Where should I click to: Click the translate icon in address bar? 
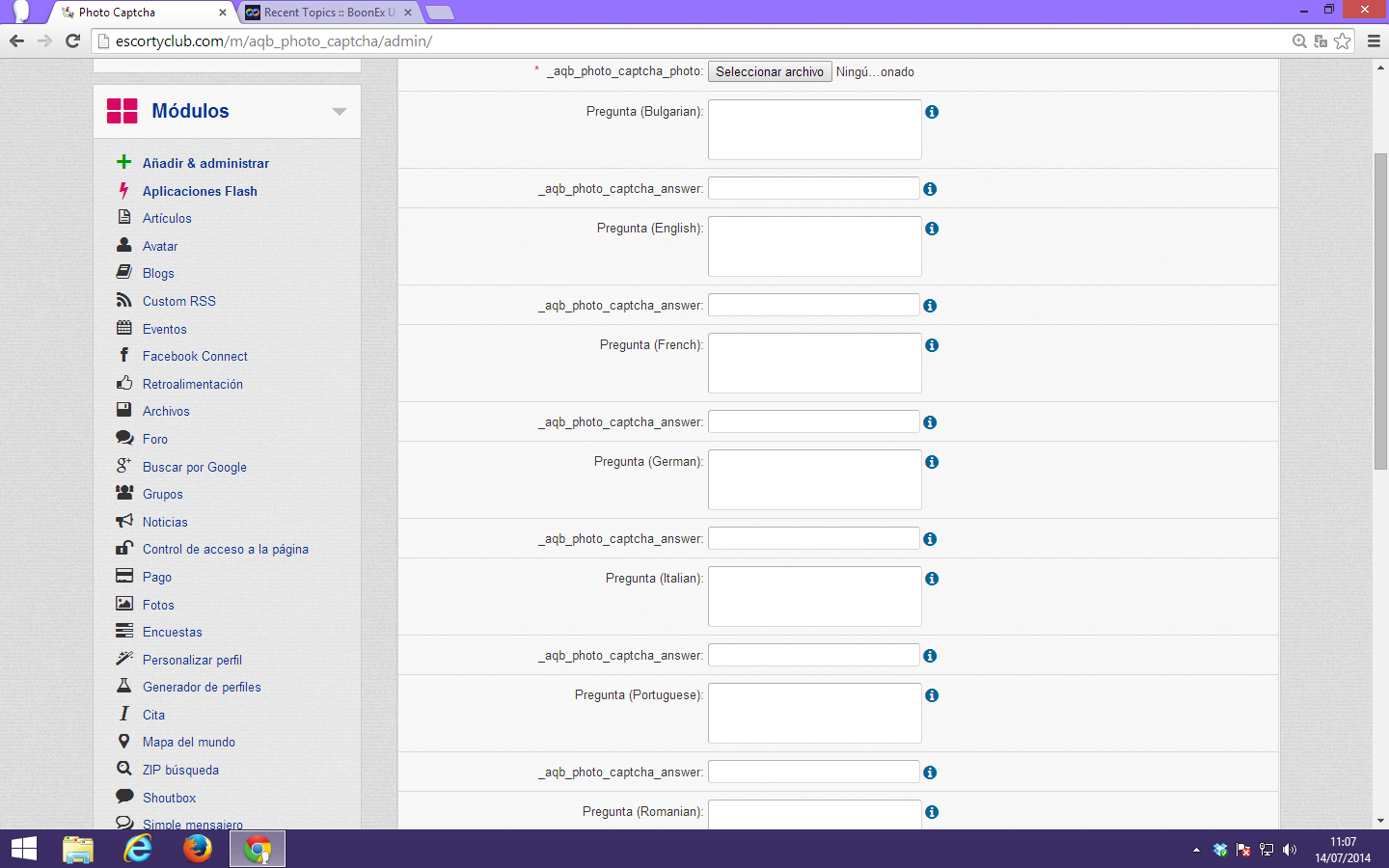click(1321, 41)
